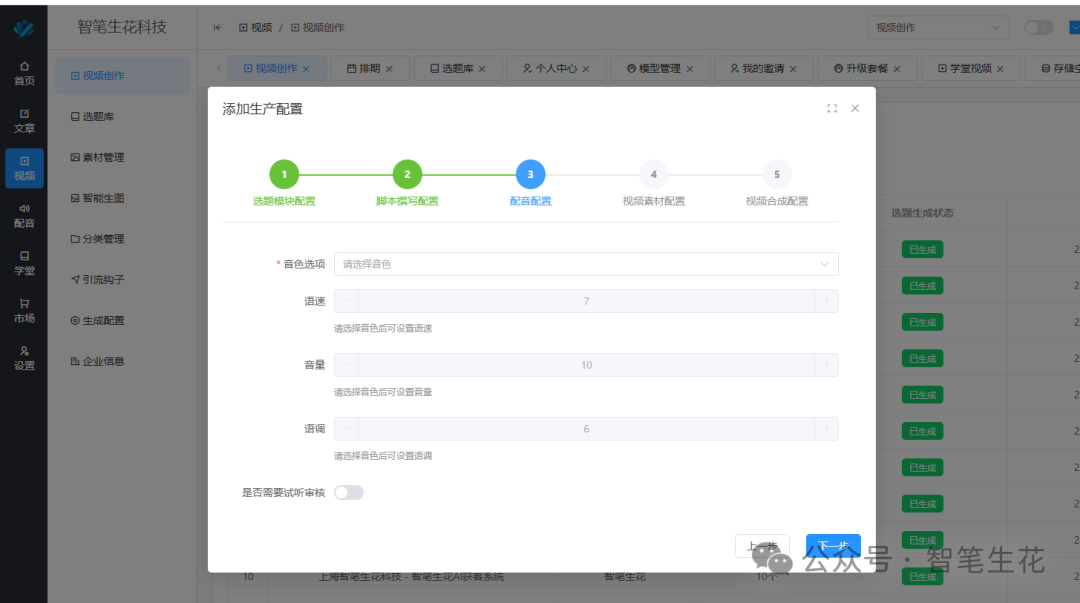
Task: Select the 市场 (Market) sidebar icon
Action: pyautogui.click(x=23, y=311)
